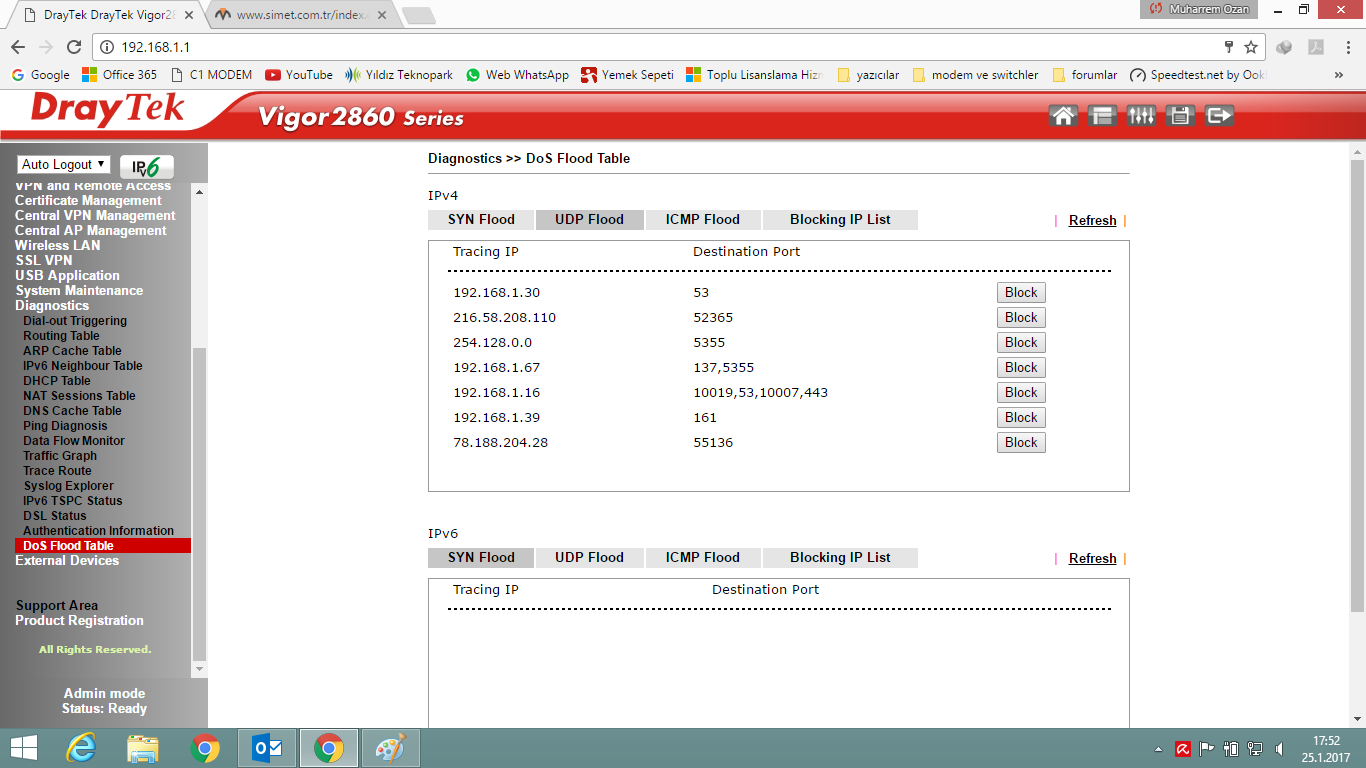Click the floppy disk save icon
The height and width of the screenshot is (768, 1366).
click(x=1180, y=116)
